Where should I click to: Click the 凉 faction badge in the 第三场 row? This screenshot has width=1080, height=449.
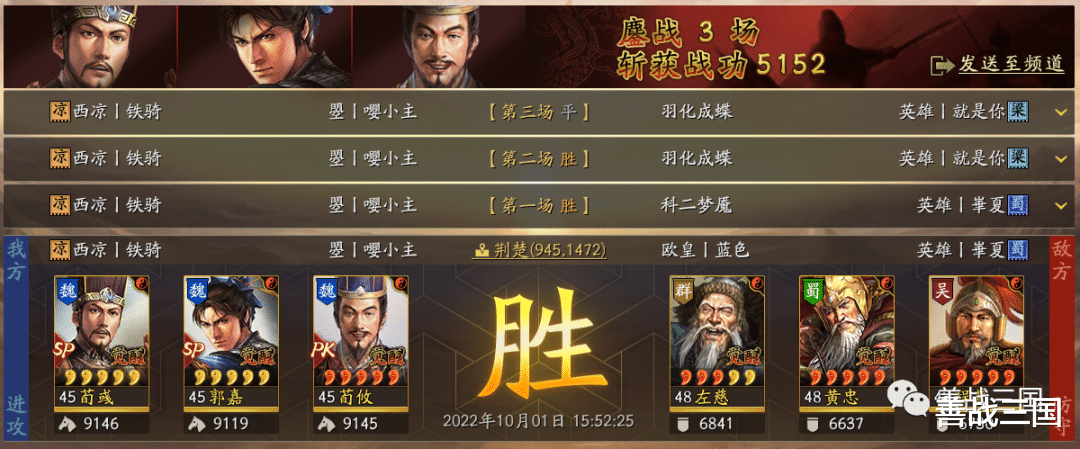coord(60,112)
